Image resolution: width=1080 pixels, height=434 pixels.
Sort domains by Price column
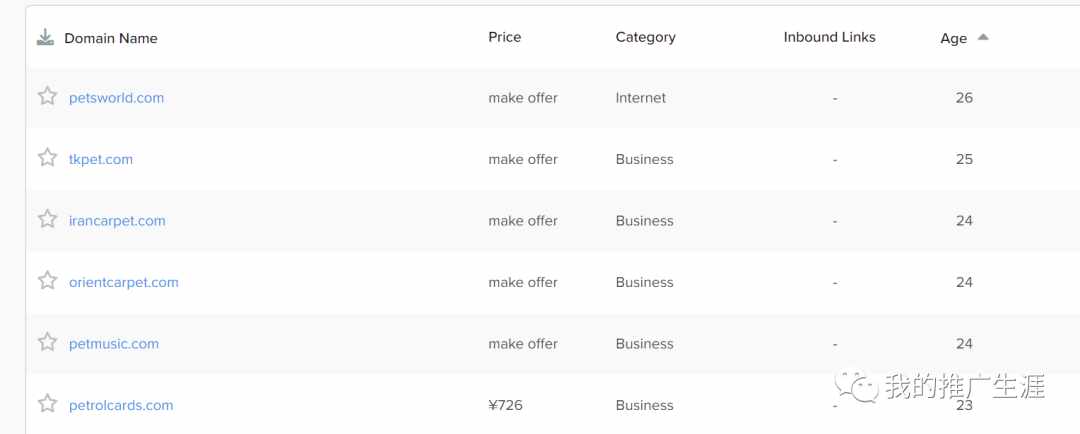505,37
